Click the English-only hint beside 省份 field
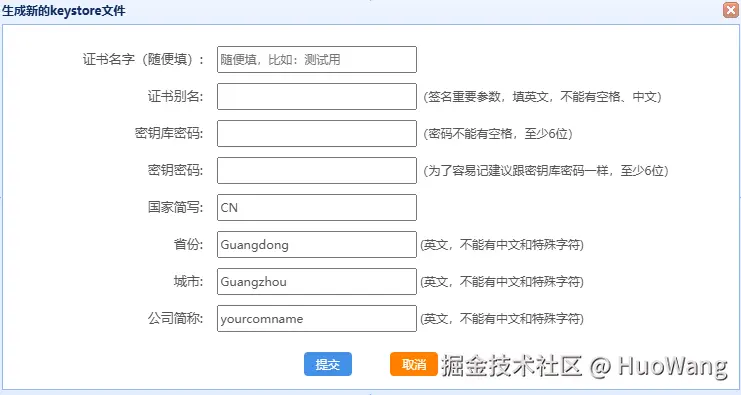 (502, 245)
